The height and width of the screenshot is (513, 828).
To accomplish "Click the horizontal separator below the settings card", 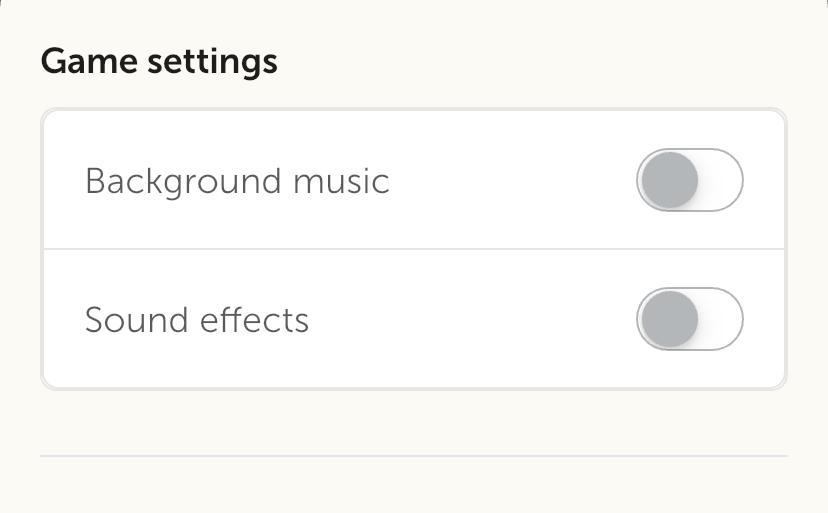I will tap(414, 456).
